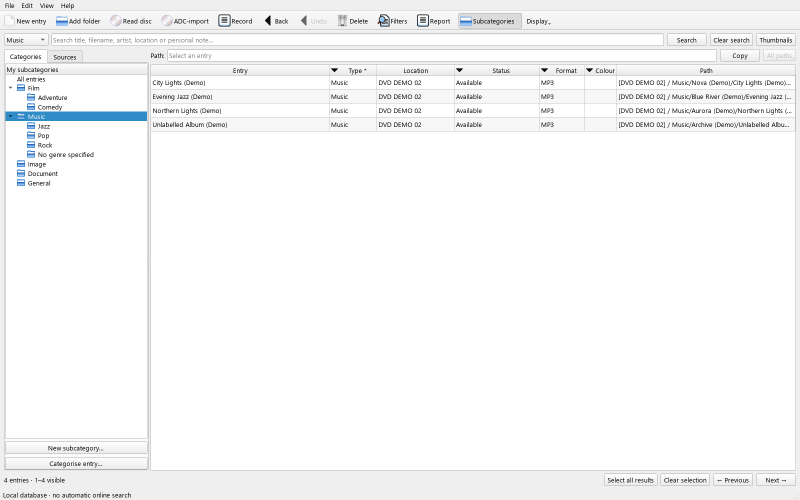The width and height of the screenshot is (800, 500).
Task: Go Back using the arrow icon
Action: (x=268, y=21)
